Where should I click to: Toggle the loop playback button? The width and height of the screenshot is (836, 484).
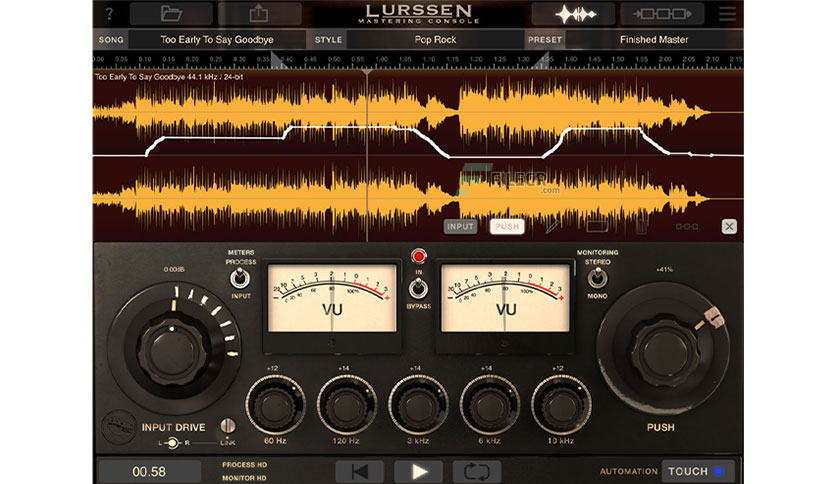pos(477,471)
